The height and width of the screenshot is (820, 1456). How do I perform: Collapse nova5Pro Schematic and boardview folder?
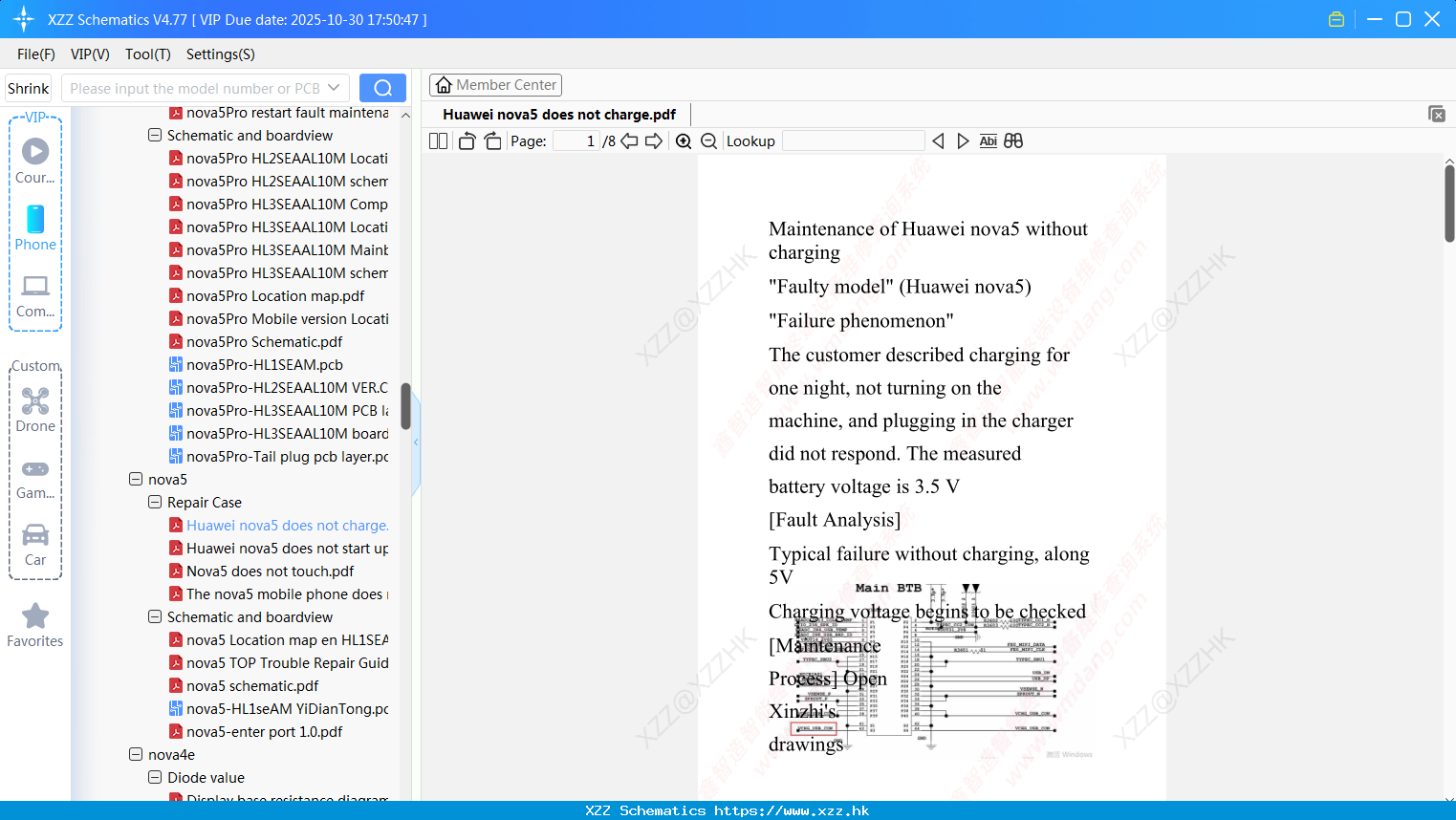pyautogui.click(x=155, y=135)
